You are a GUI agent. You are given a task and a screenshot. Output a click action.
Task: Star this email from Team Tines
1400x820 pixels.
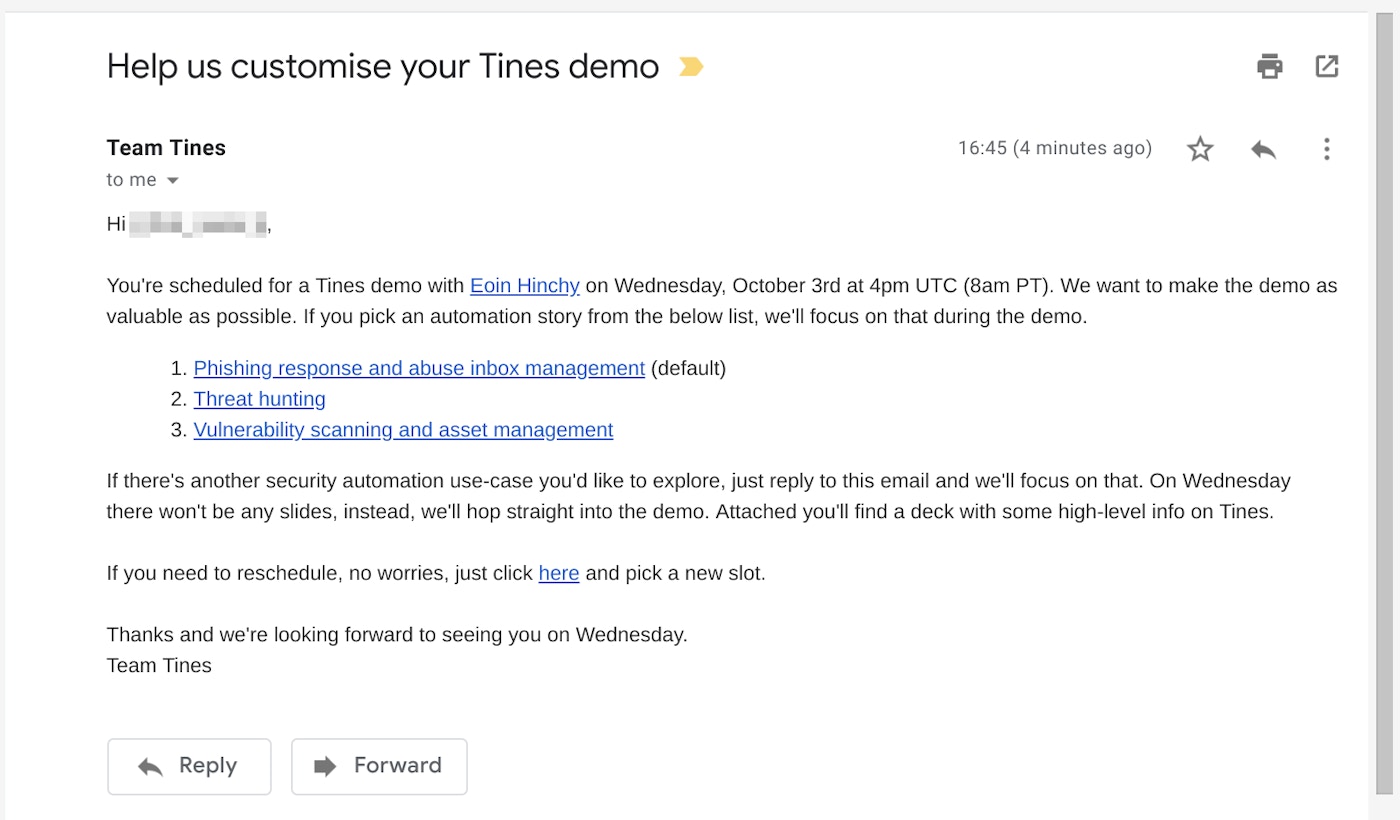[1200, 149]
